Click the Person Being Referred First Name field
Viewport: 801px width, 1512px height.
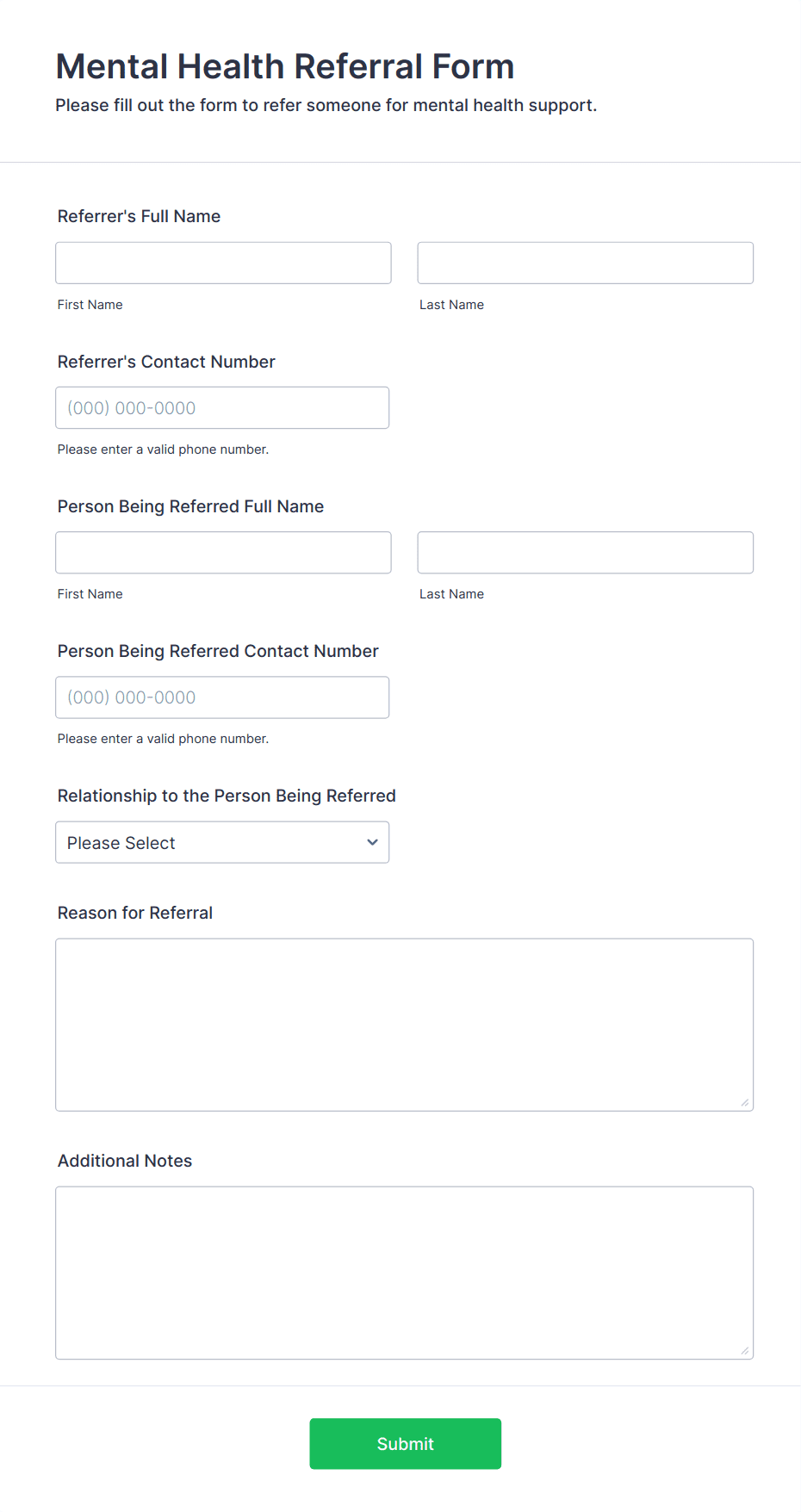[222, 552]
